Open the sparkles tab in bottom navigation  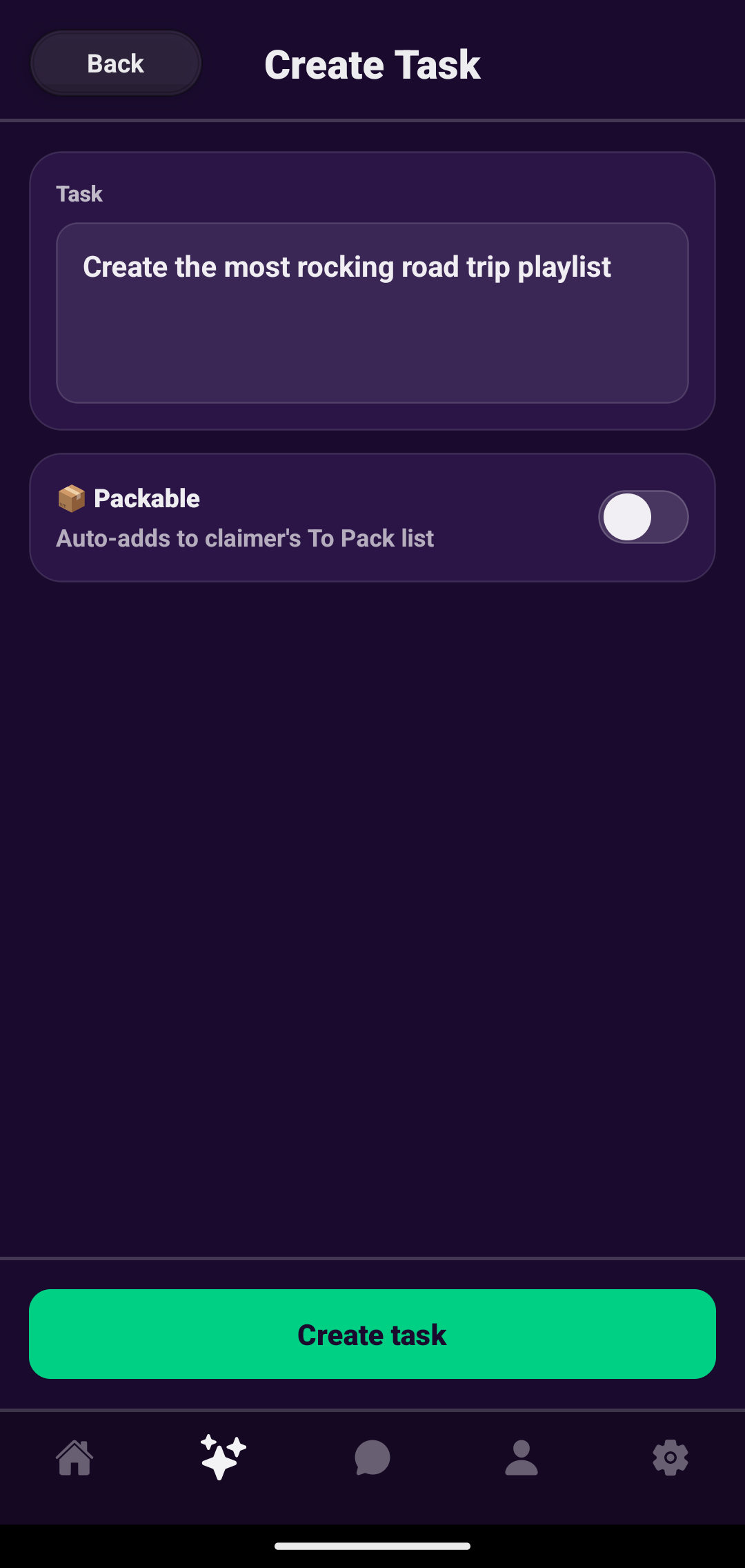pos(223,1458)
